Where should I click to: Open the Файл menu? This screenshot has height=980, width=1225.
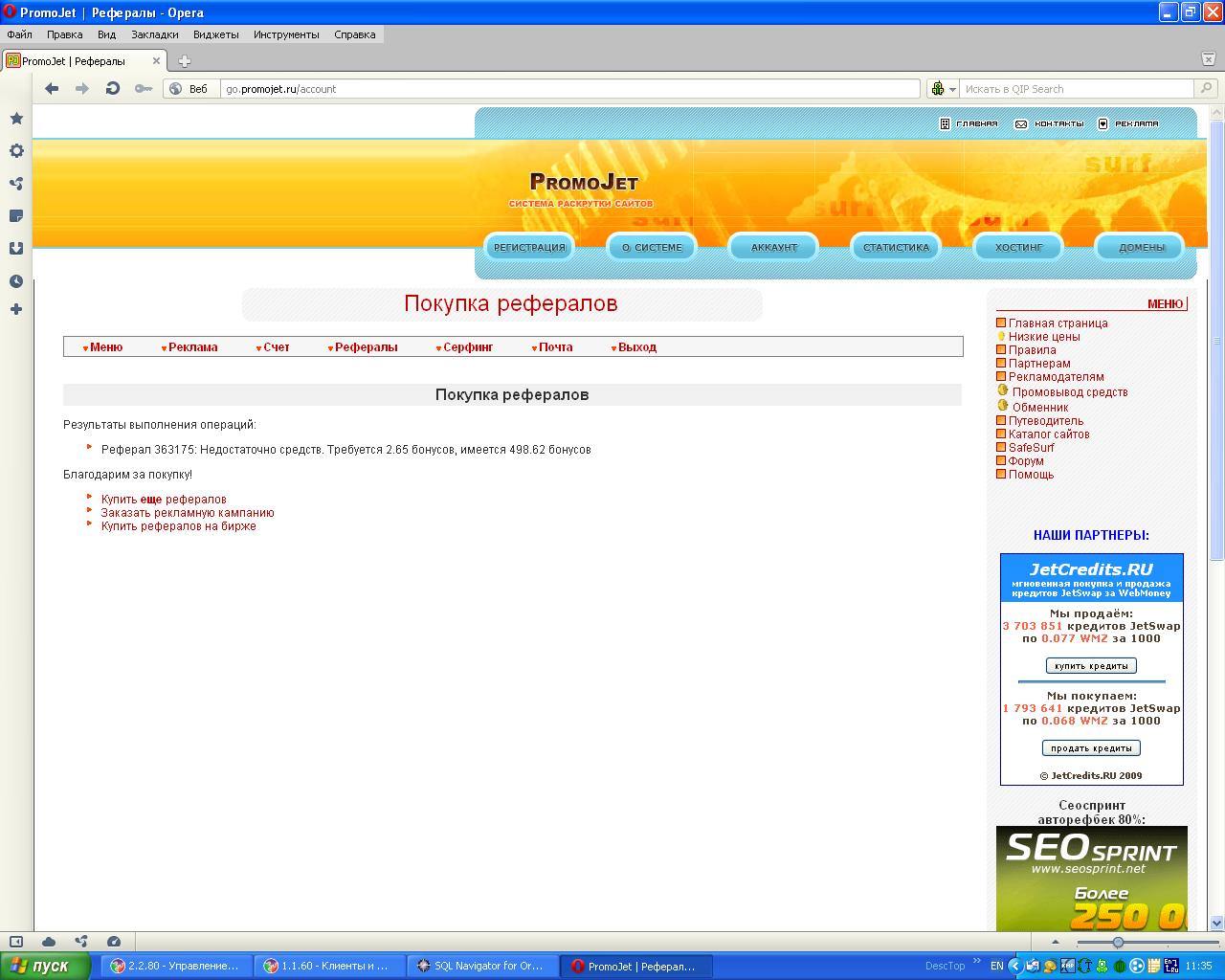(x=19, y=34)
